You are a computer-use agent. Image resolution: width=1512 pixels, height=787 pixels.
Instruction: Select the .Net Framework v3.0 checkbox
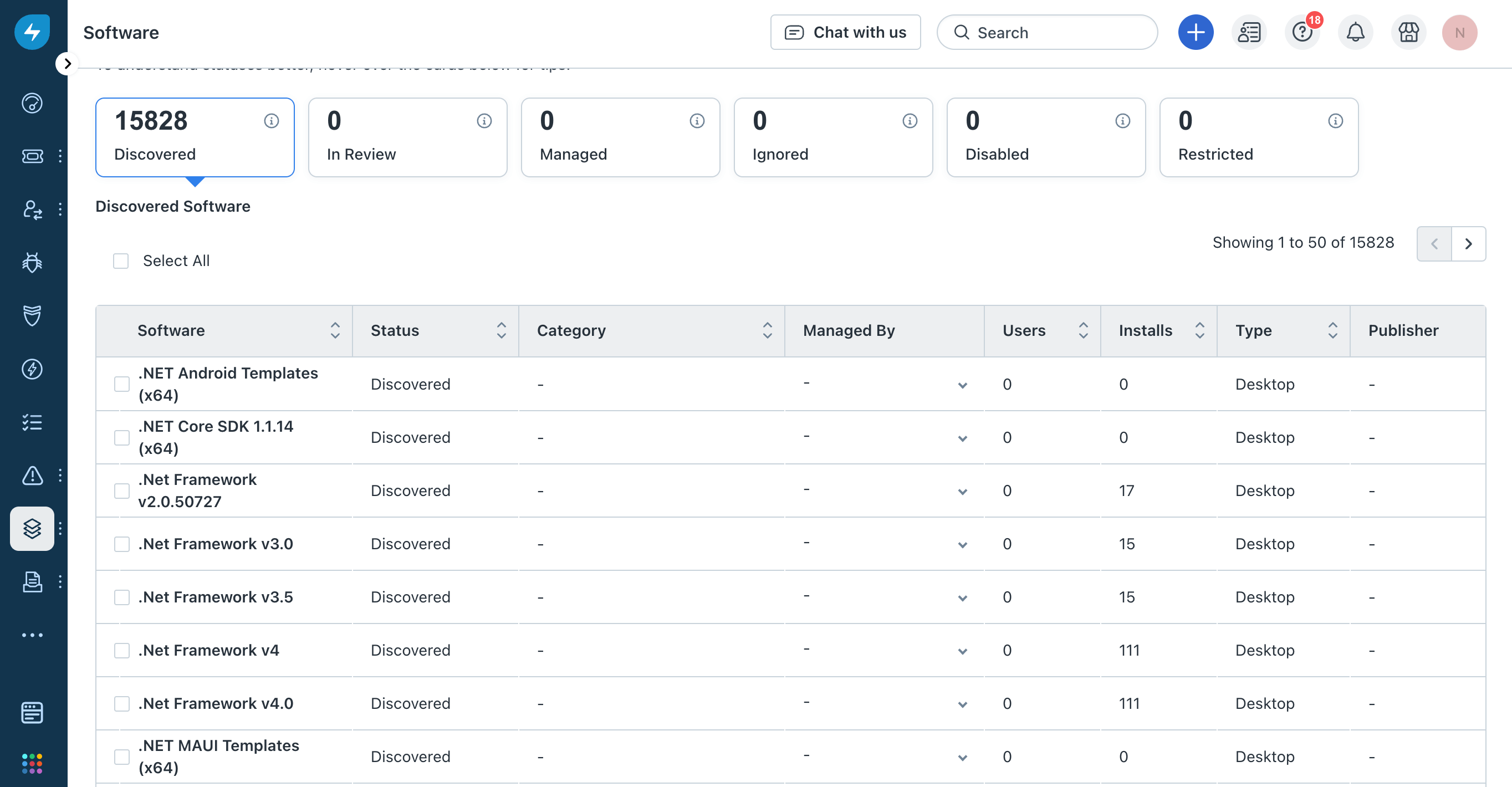[121, 544]
